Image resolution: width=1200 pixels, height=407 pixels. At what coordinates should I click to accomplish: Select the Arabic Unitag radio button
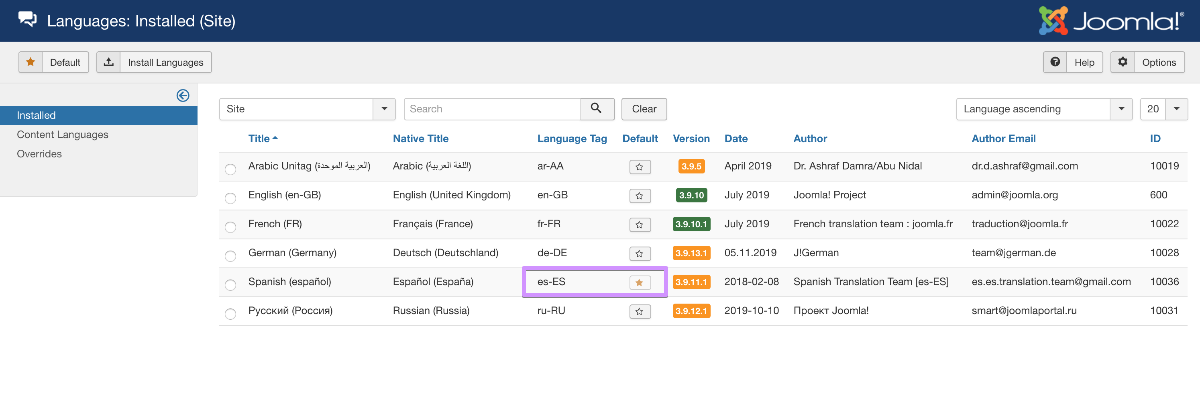coord(231,169)
